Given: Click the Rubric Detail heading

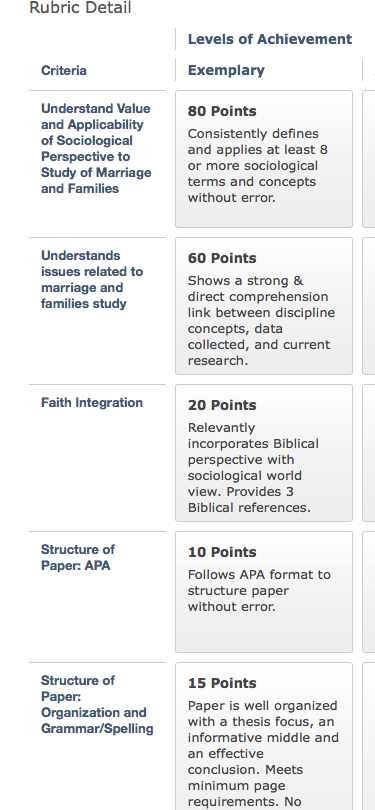Looking at the screenshot, I should (x=80, y=8).
